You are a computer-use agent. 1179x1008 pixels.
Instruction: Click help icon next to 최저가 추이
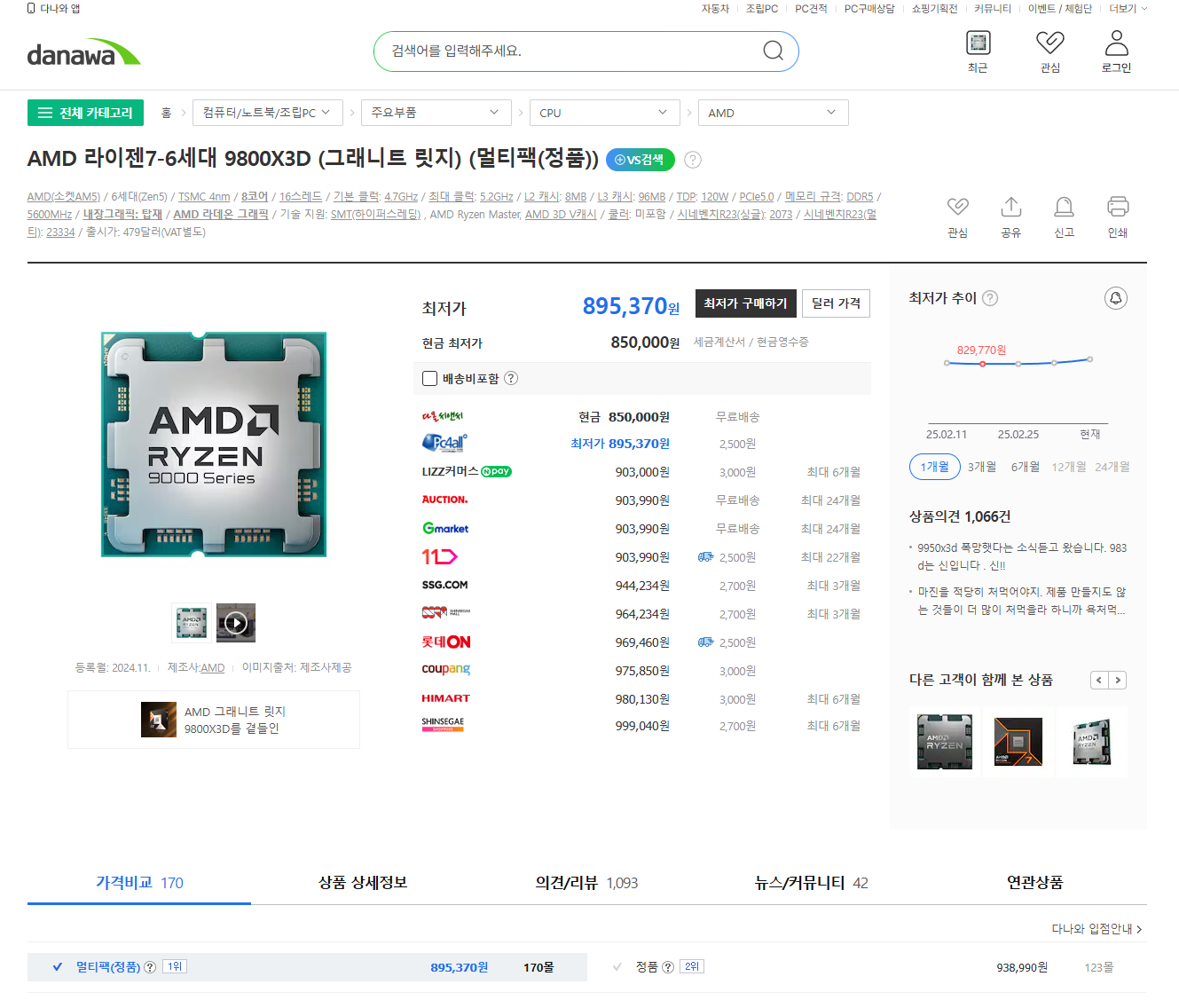(990, 298)
